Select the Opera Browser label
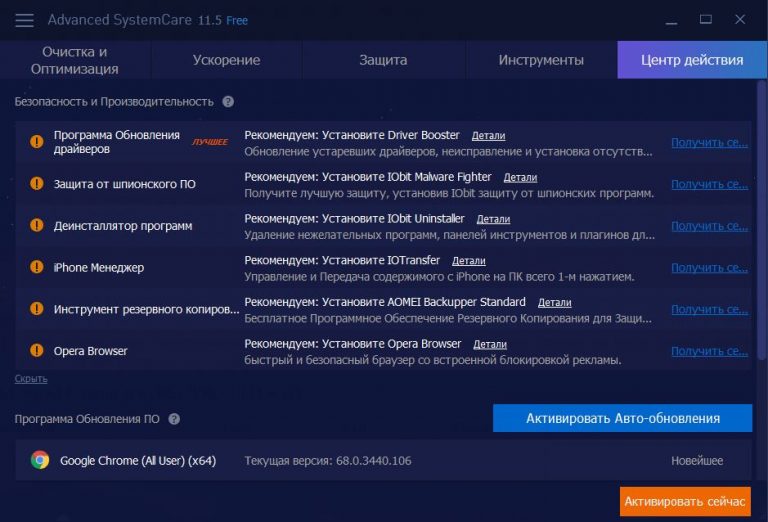 click(x=91, y=351)
